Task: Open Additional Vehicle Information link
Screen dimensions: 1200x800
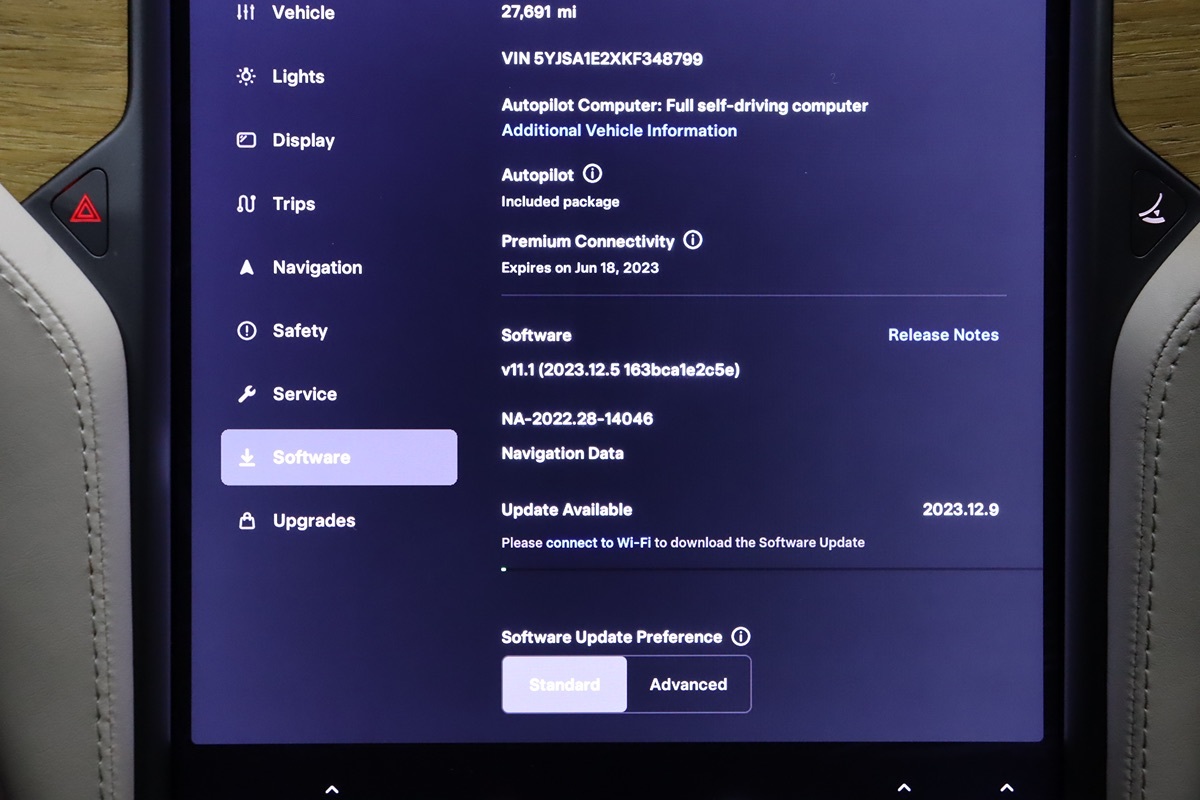Action: [619, 131]
